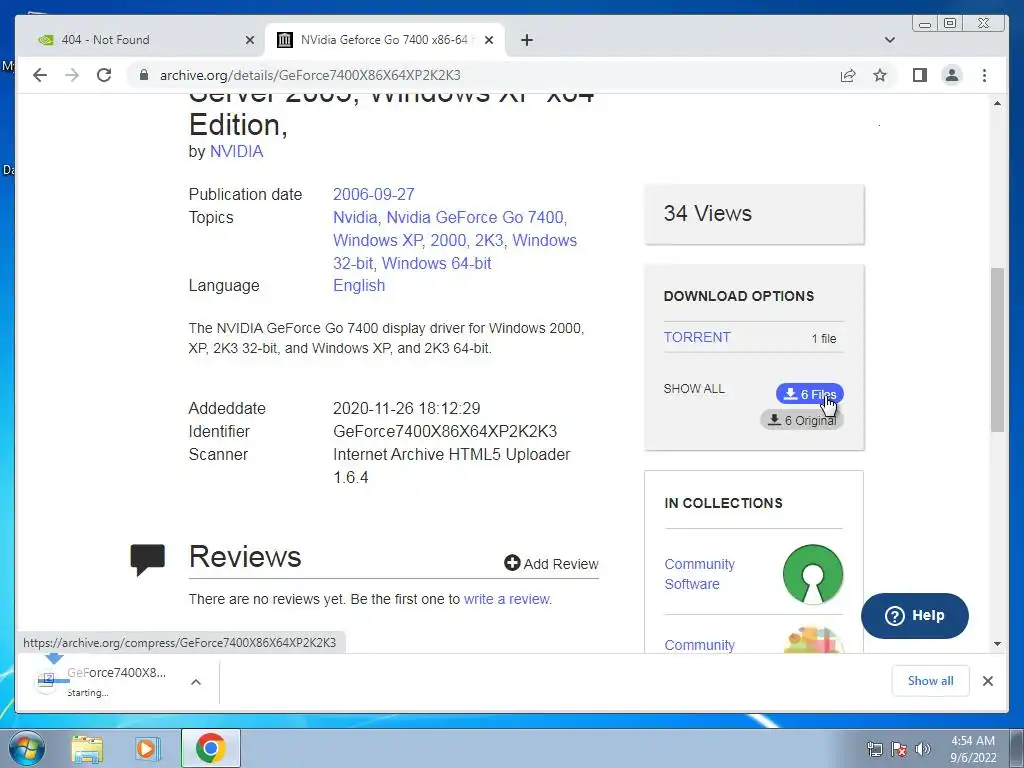Click the Chrome taskbar icon
Image resolution: width=1024 pixels, height=768 pixels.
tap(210, 749)
